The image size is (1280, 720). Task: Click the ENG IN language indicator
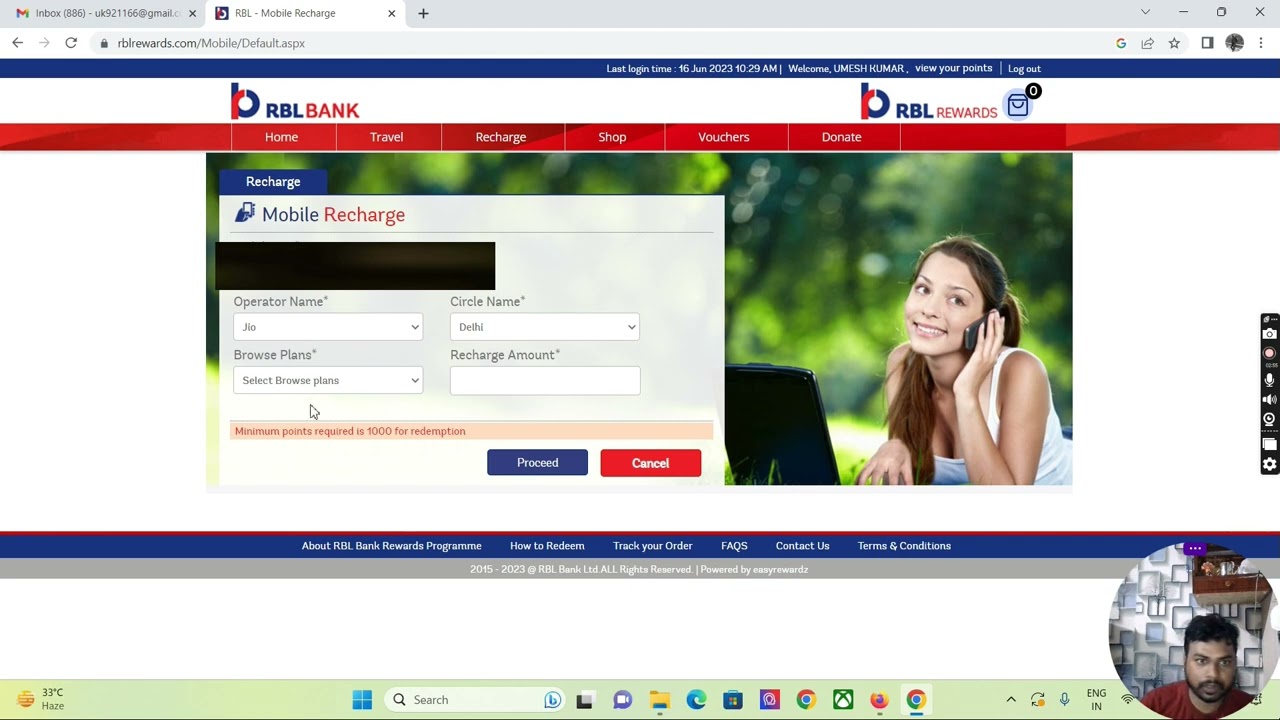pyautogui.click(x=1096, y=700)
